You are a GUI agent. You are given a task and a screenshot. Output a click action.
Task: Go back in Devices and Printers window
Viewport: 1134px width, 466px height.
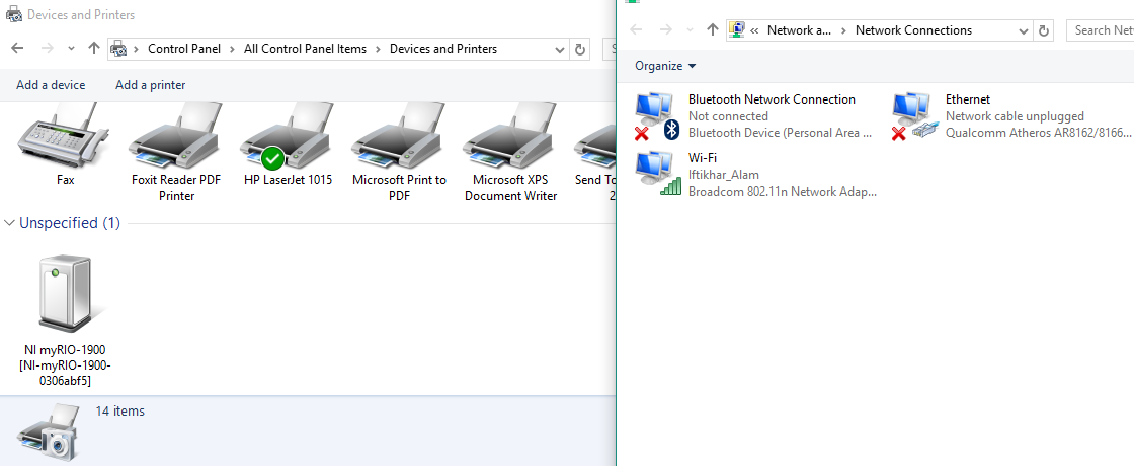tap(17, 48)
